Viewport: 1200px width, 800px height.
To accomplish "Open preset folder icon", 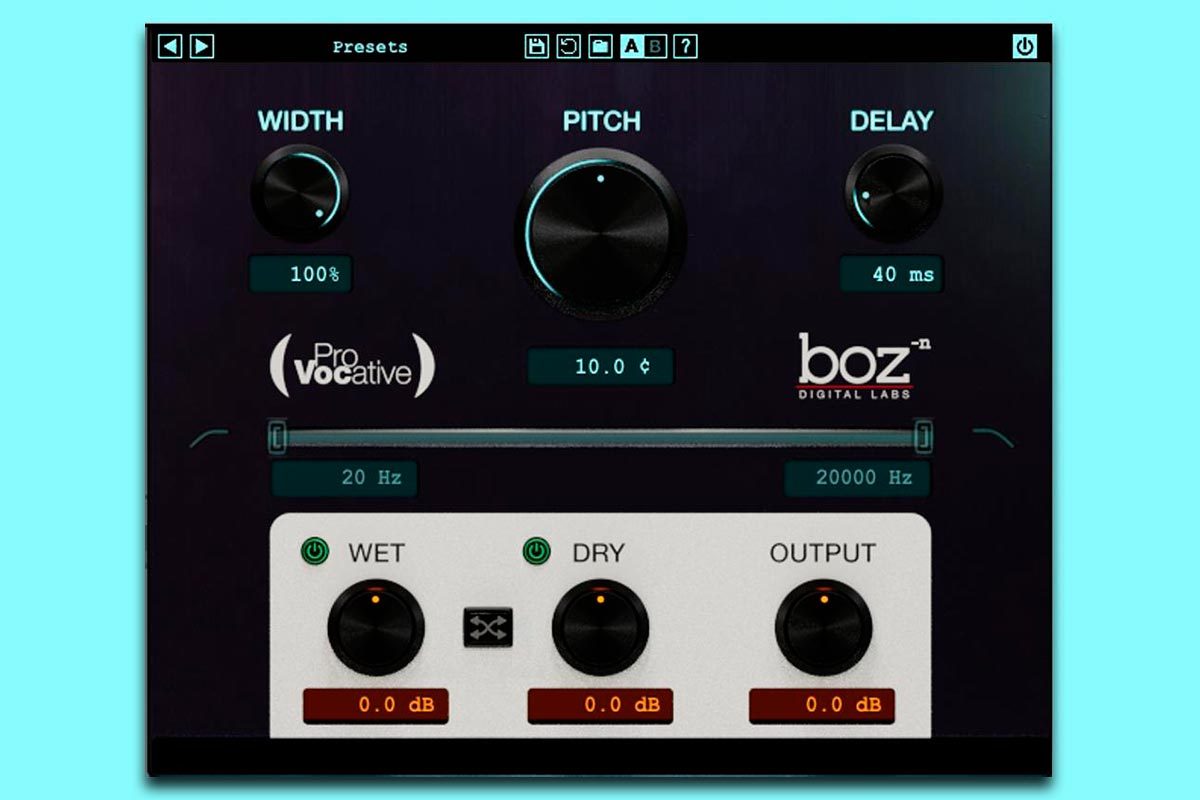I will [600, 46].
